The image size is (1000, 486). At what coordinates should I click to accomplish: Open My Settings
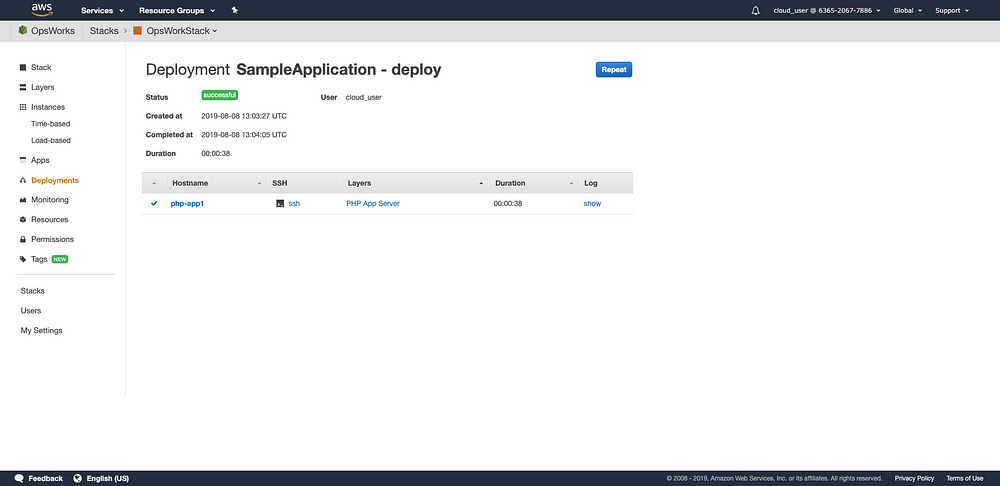[x=41, y=330]
